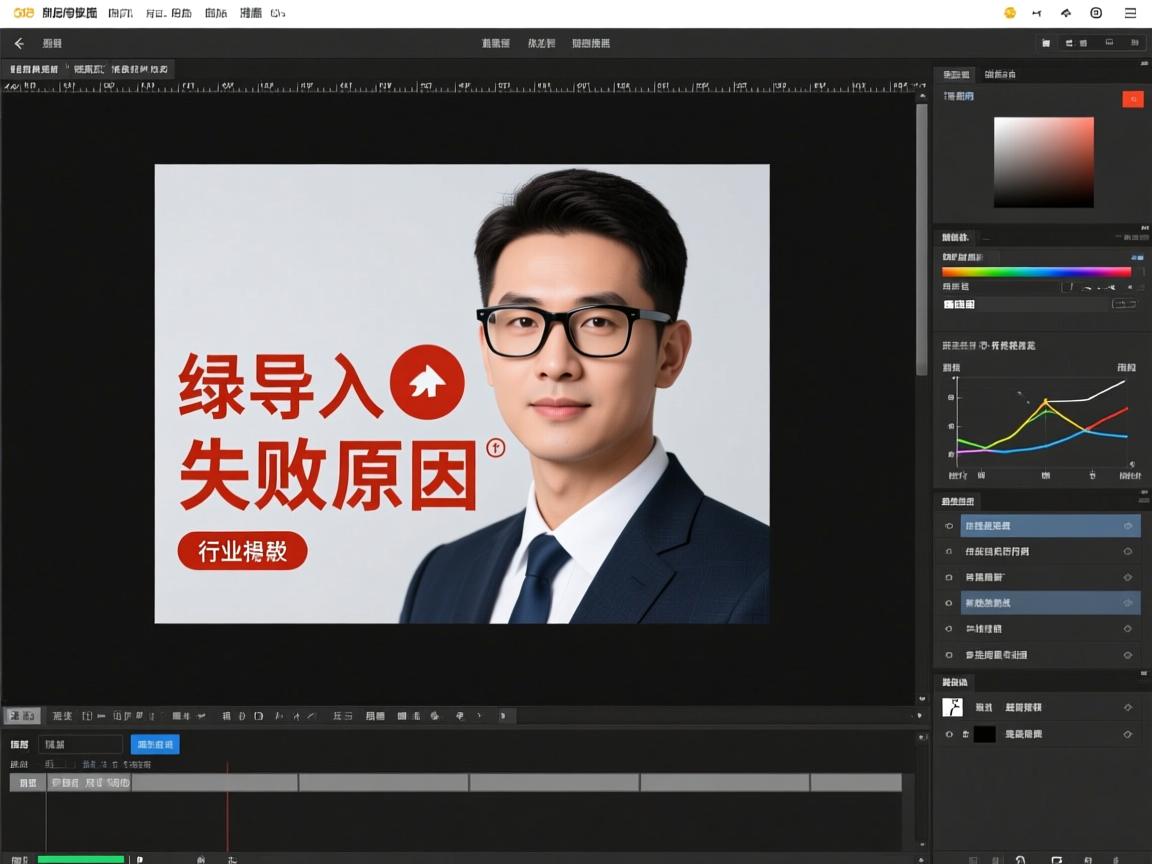Select the red pill-shaped label on canvas

coord(242,551)
